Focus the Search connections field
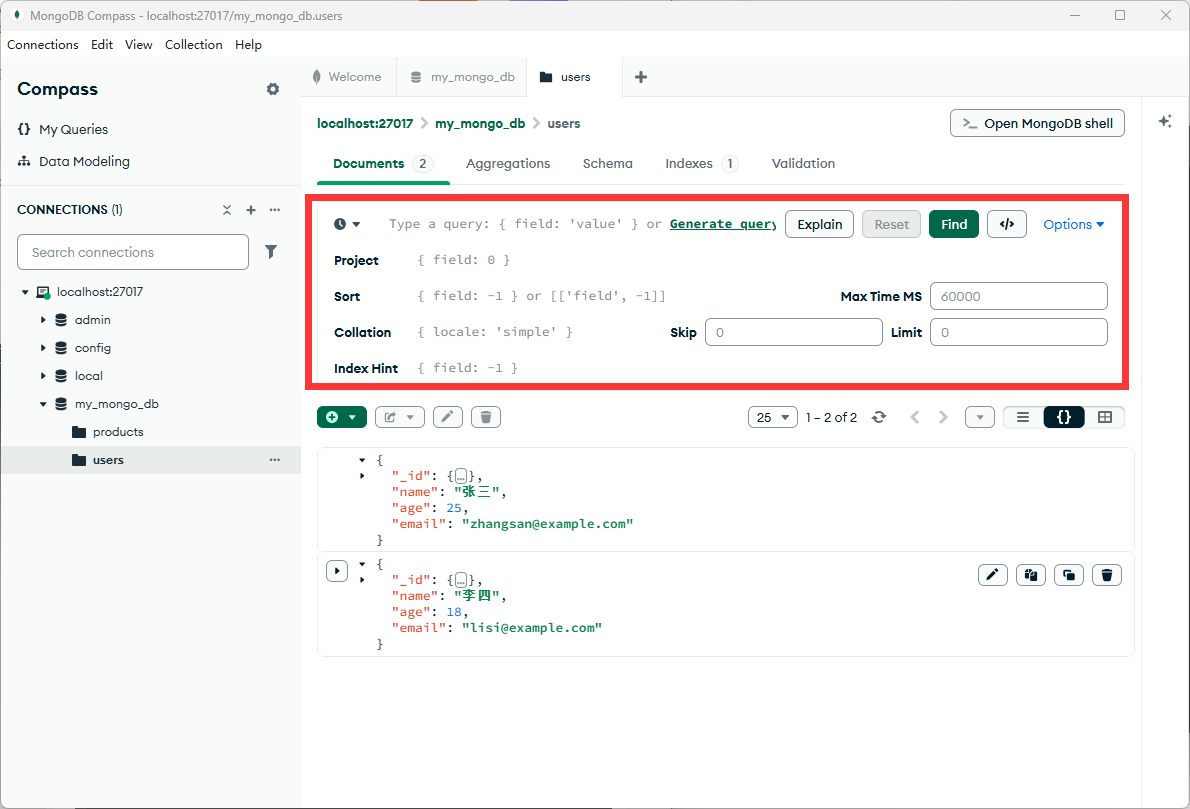 (133, 252)
